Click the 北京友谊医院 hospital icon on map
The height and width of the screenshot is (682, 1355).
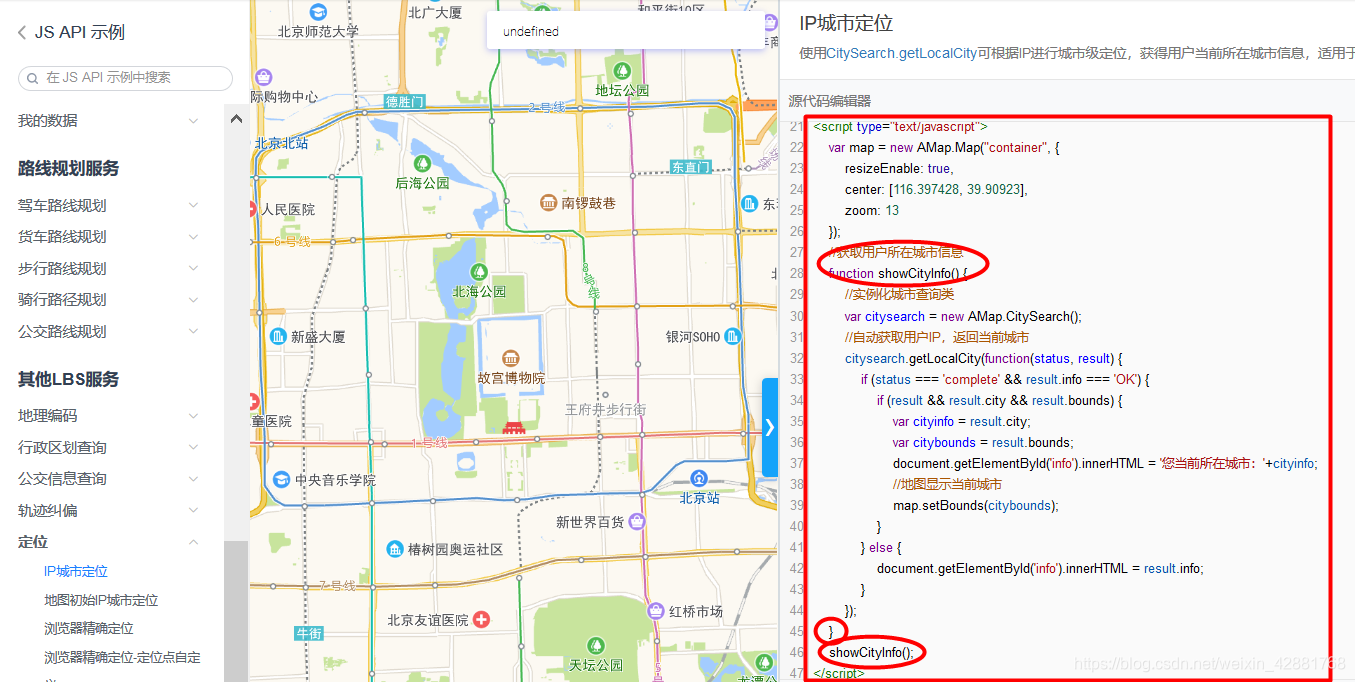click(482, 620)
